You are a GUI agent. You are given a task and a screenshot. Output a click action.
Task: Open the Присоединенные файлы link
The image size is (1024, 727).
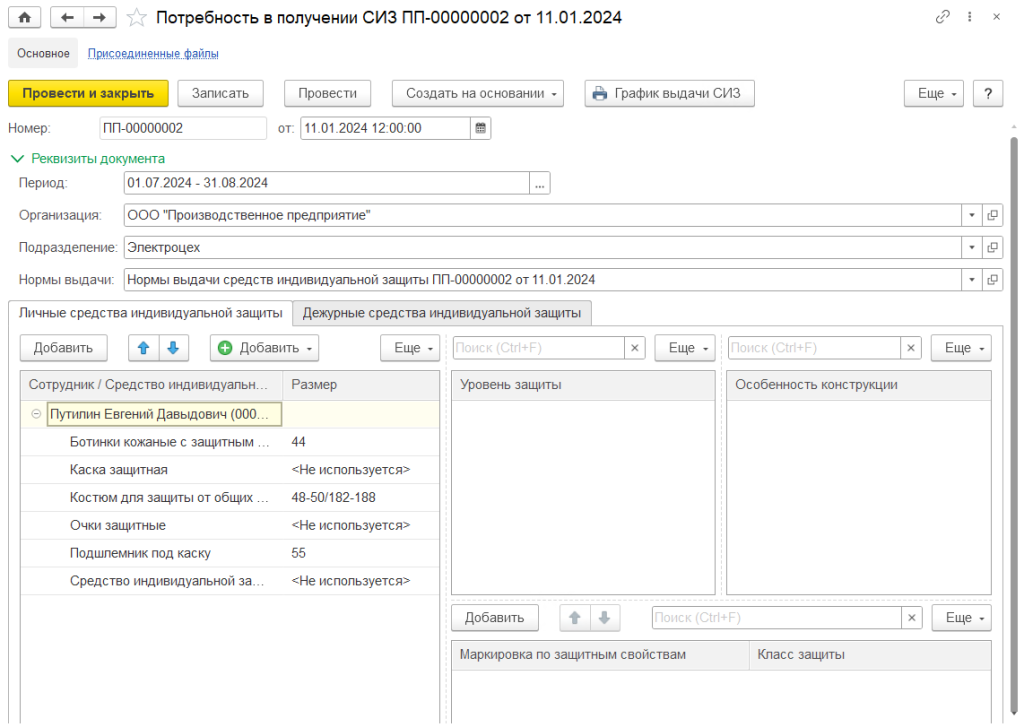pyautogui.click(x=153, y=53)
